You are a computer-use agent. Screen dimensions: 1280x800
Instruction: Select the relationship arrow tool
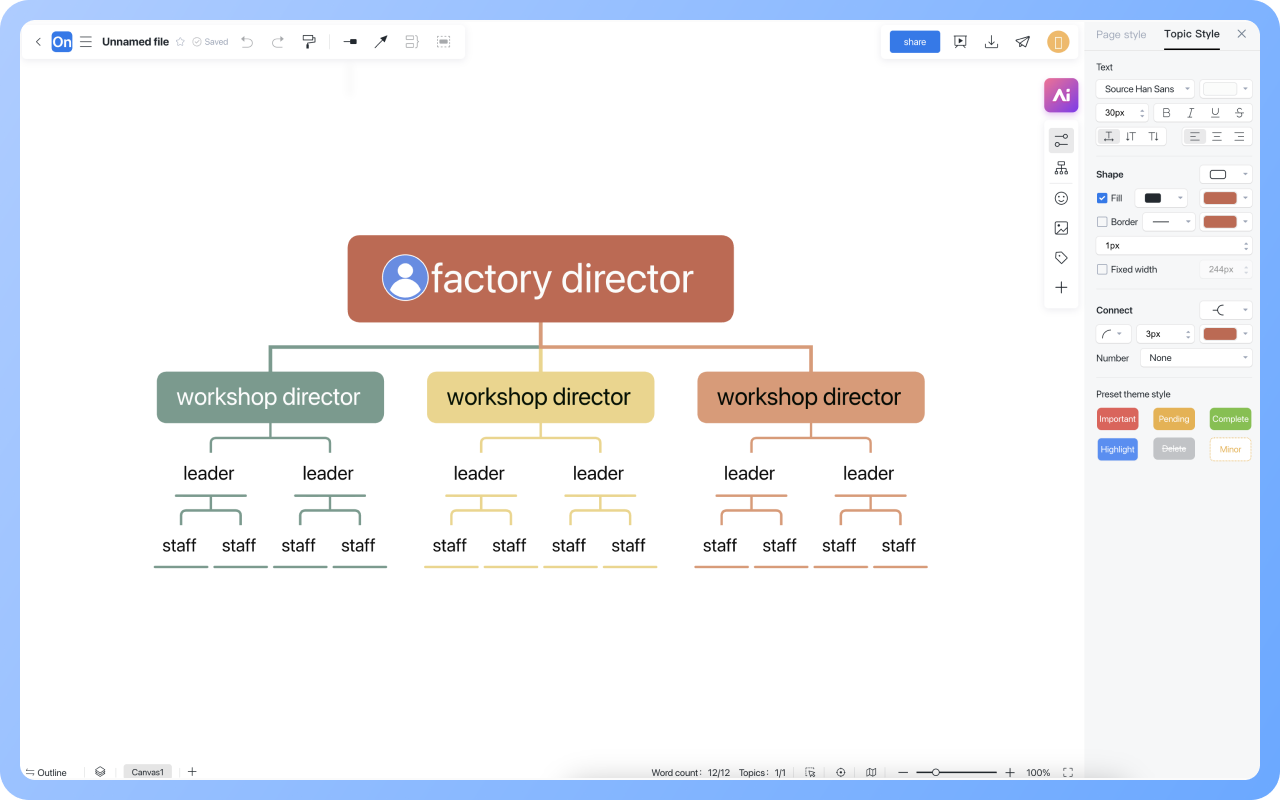point(380,41)
